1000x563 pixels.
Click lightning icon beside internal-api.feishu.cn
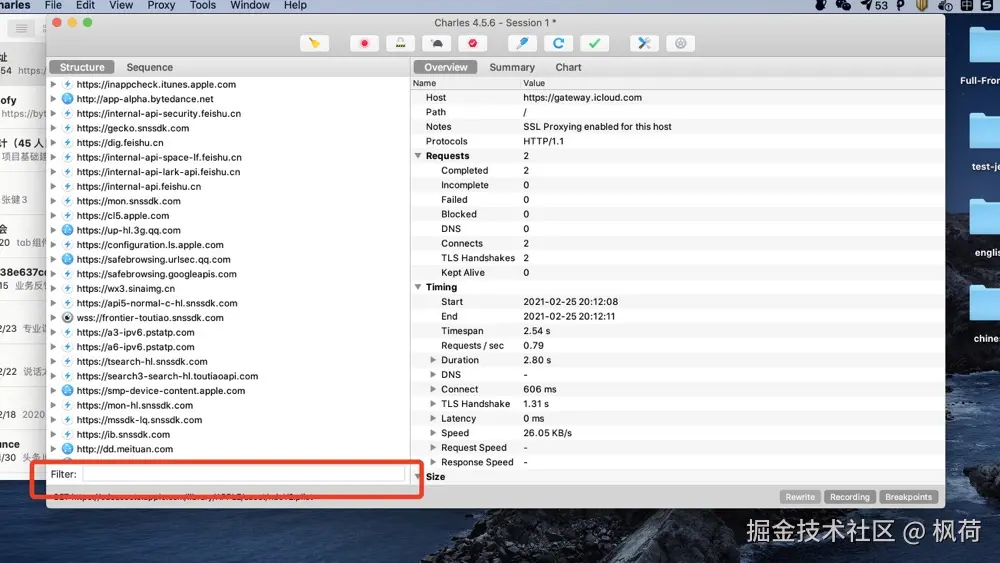coord(67,186)
